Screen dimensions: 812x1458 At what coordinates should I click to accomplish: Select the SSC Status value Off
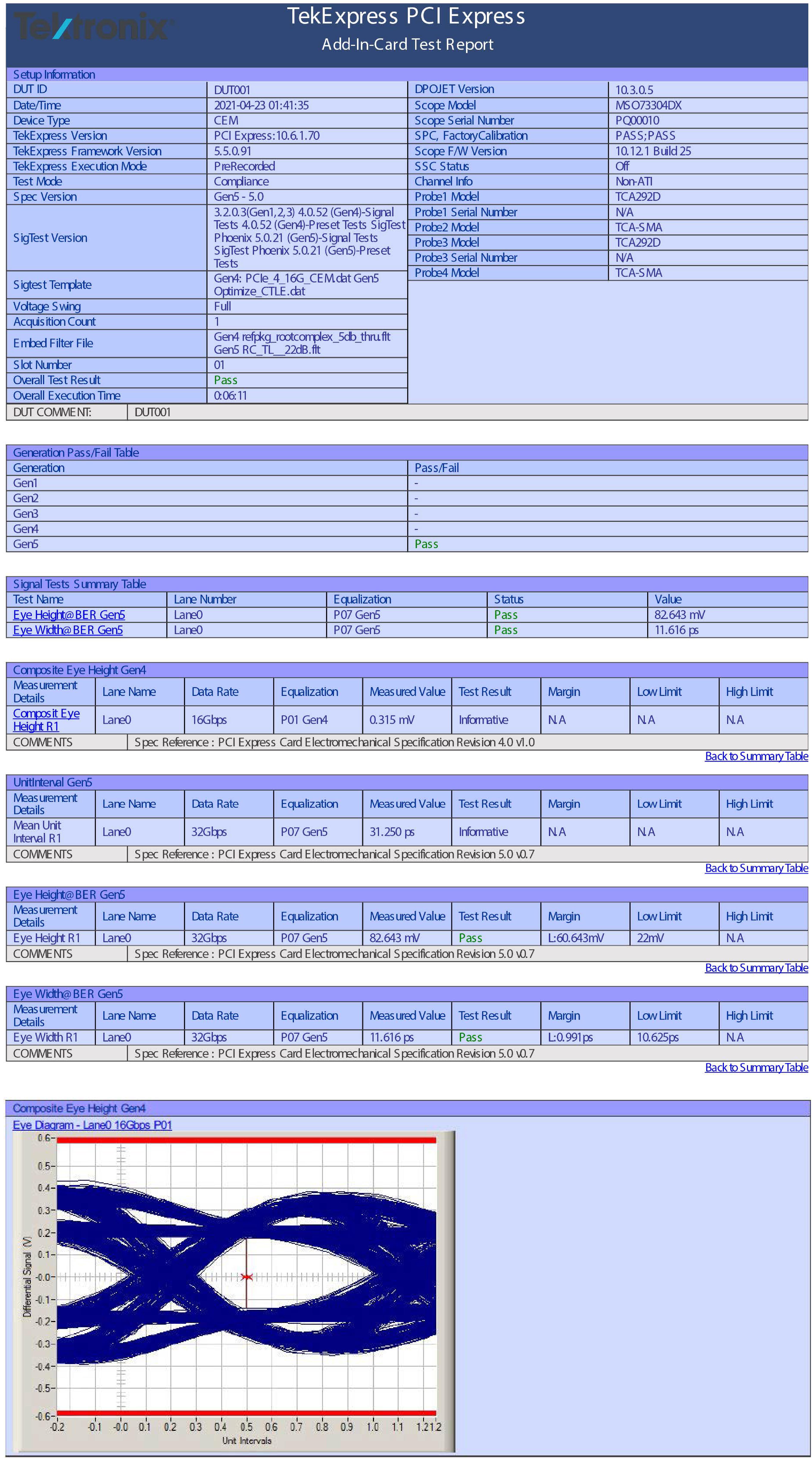(622, 166)
